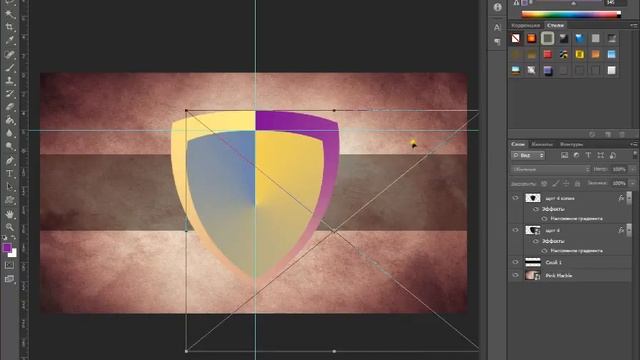Open the opacity slider dropdown arrow
Image resolution: width=640 pixels, height=360 pixels.
(633, 169)
